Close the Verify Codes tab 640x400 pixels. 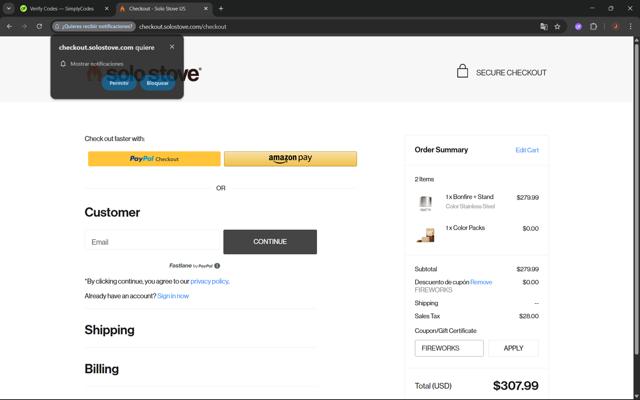107,9
